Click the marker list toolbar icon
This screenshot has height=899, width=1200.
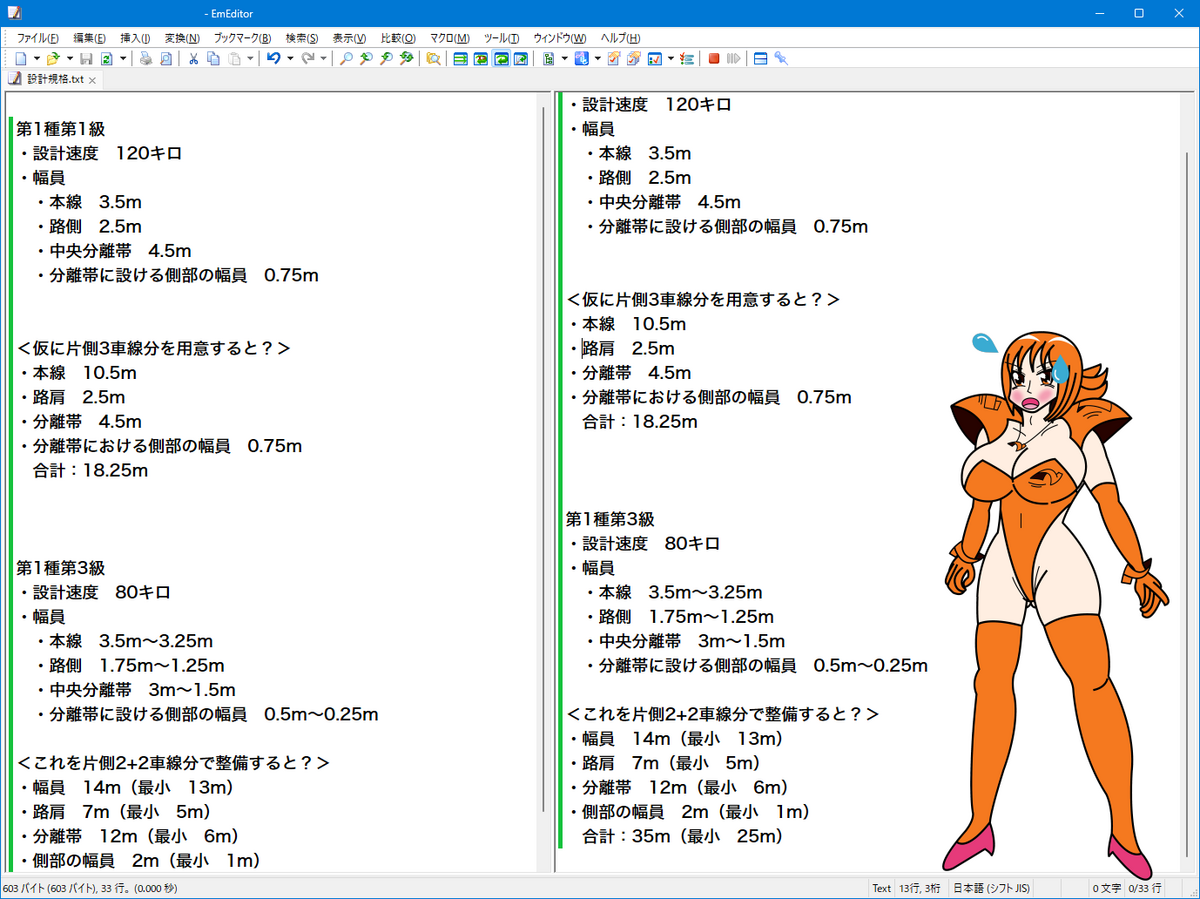[581, 59]
